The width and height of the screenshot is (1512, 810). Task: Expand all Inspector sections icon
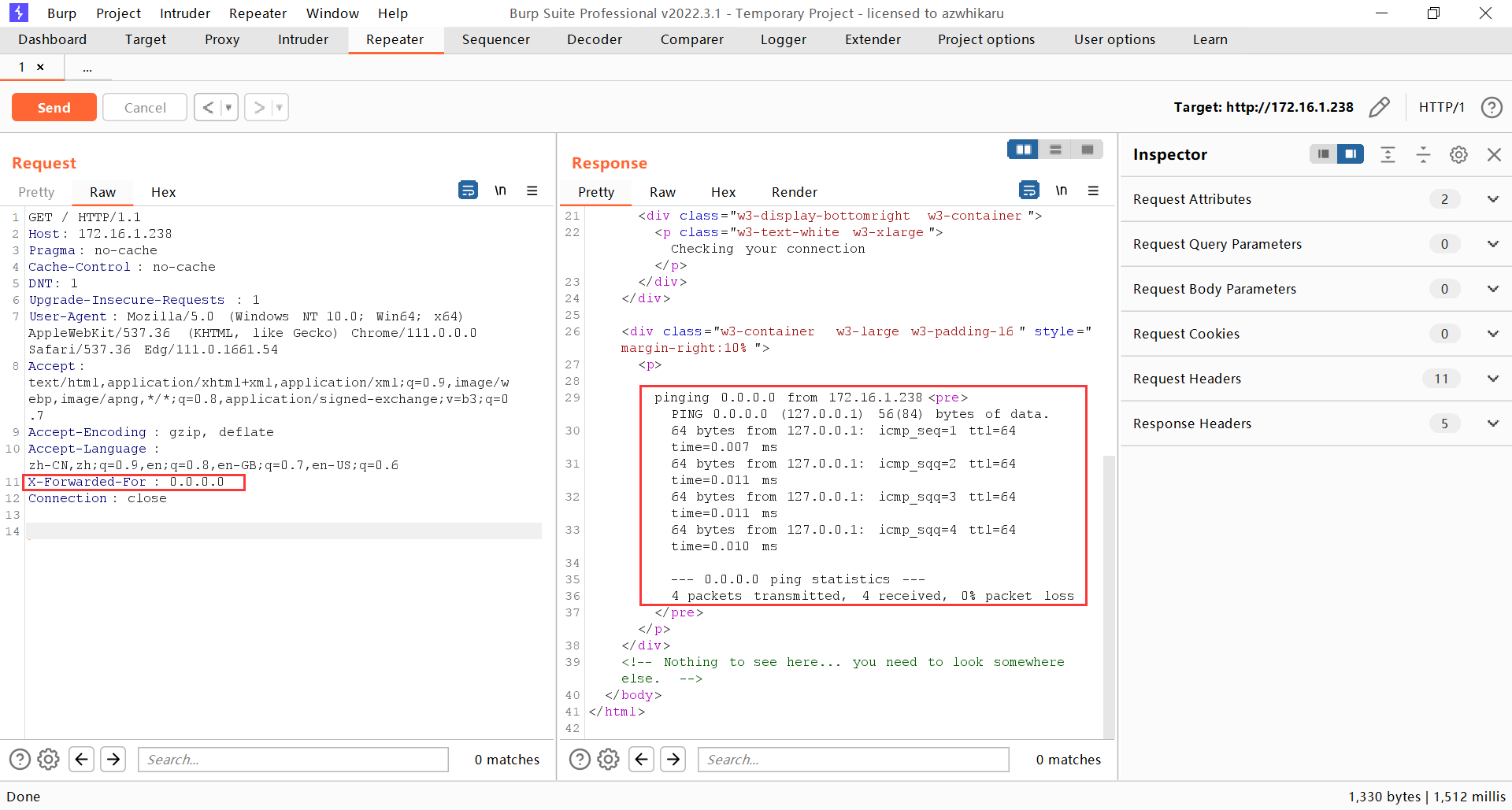click(x=1388, y=154)
